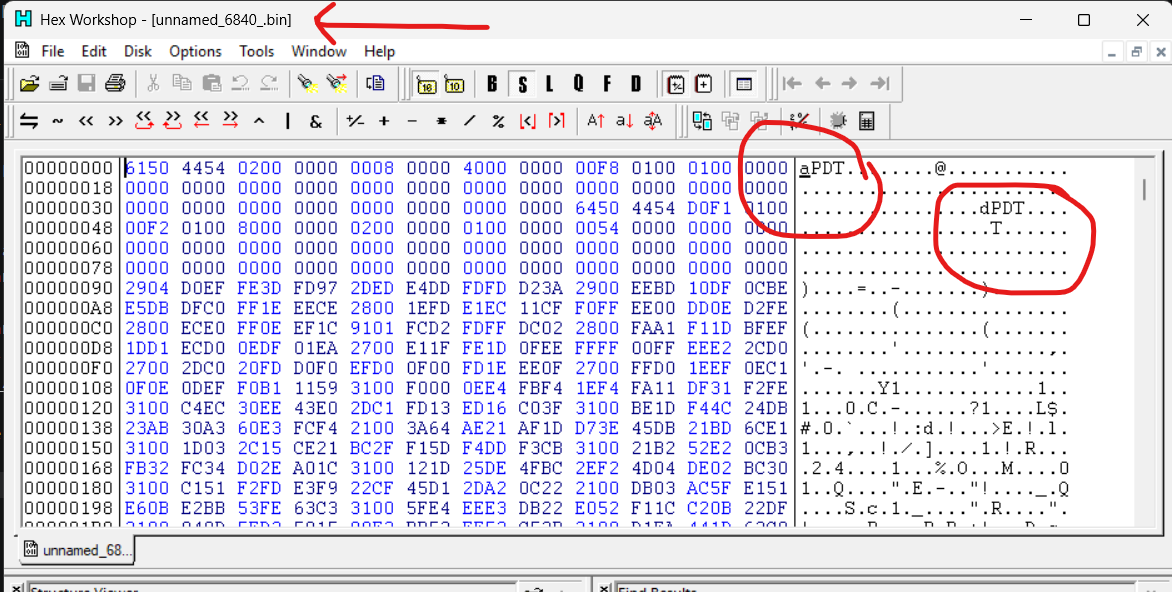Convert to lower case a-down icon
The image size is (1172, 592).
pyautogui.click(x=624, y=120)
